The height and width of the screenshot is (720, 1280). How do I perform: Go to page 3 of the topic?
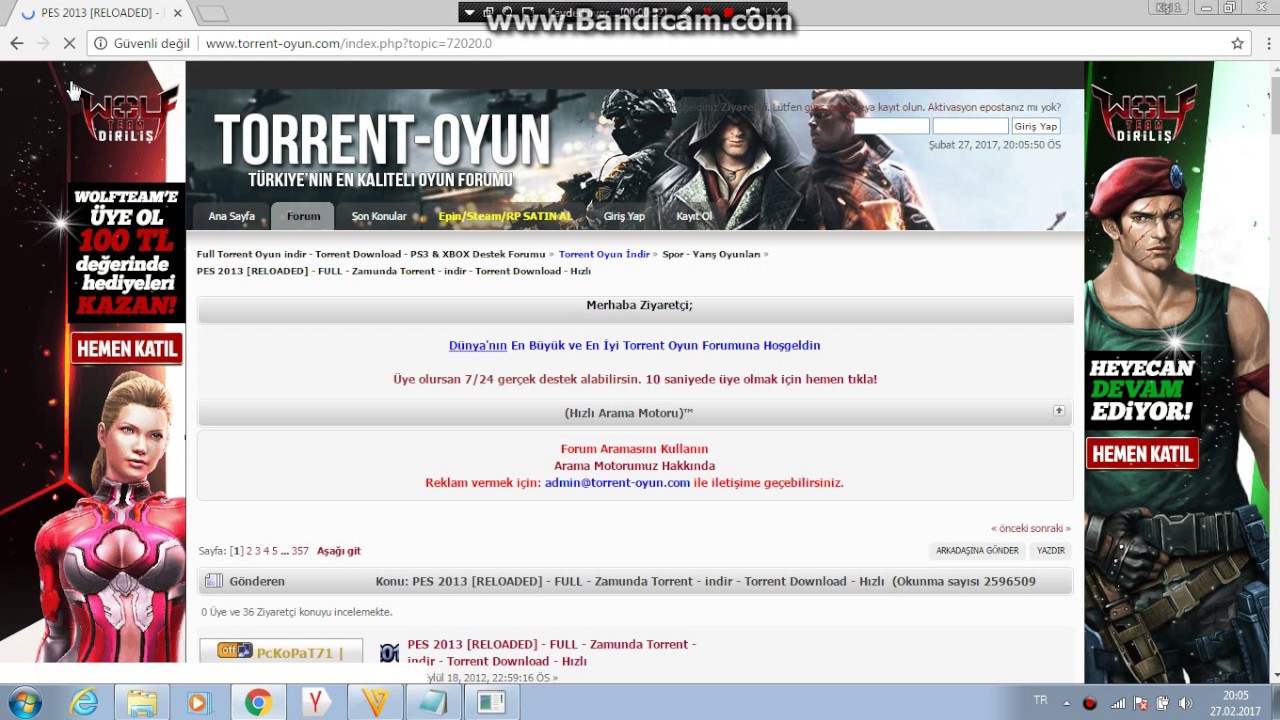[257, 551]
